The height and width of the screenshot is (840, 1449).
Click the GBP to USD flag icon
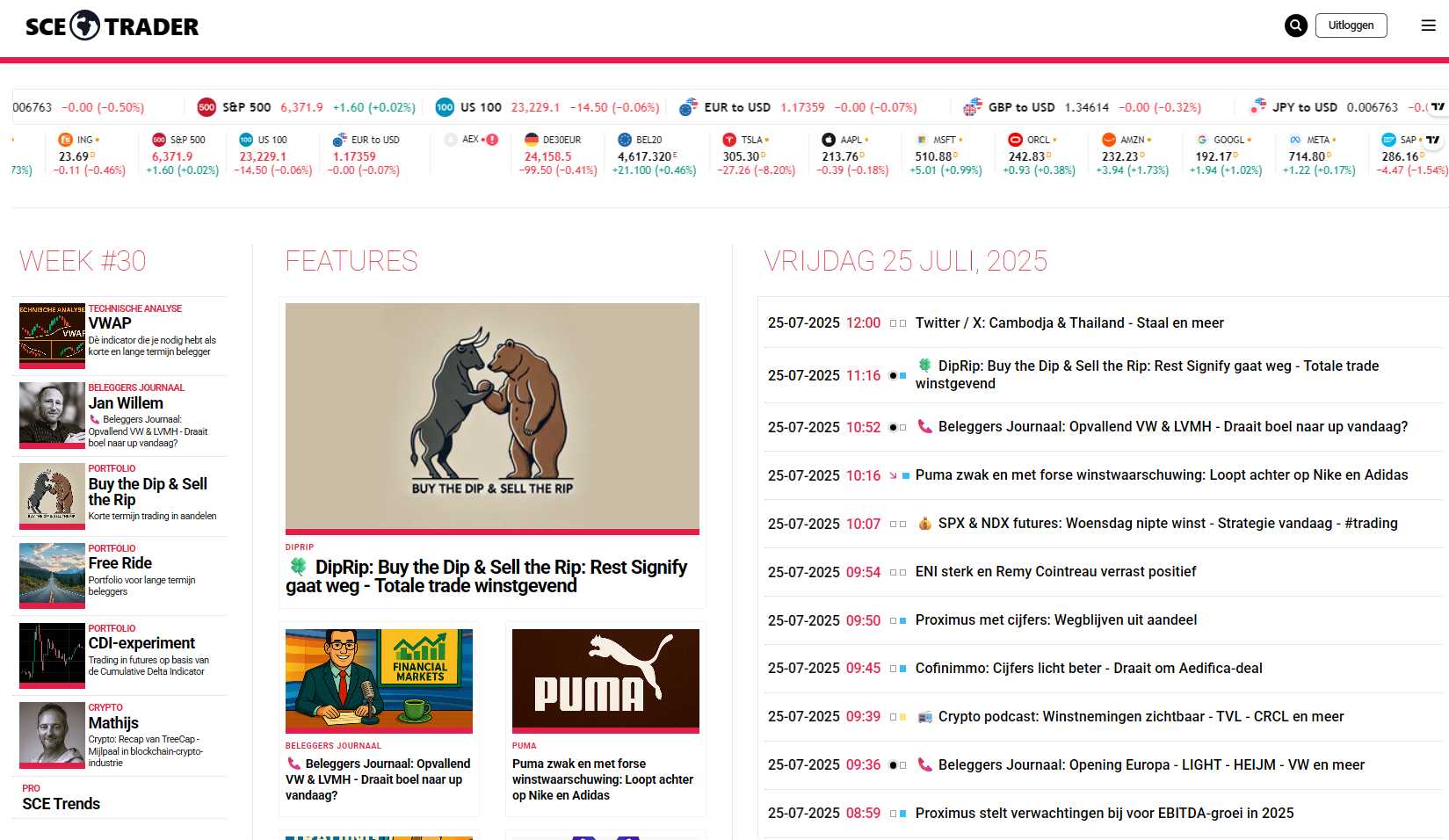972,107
